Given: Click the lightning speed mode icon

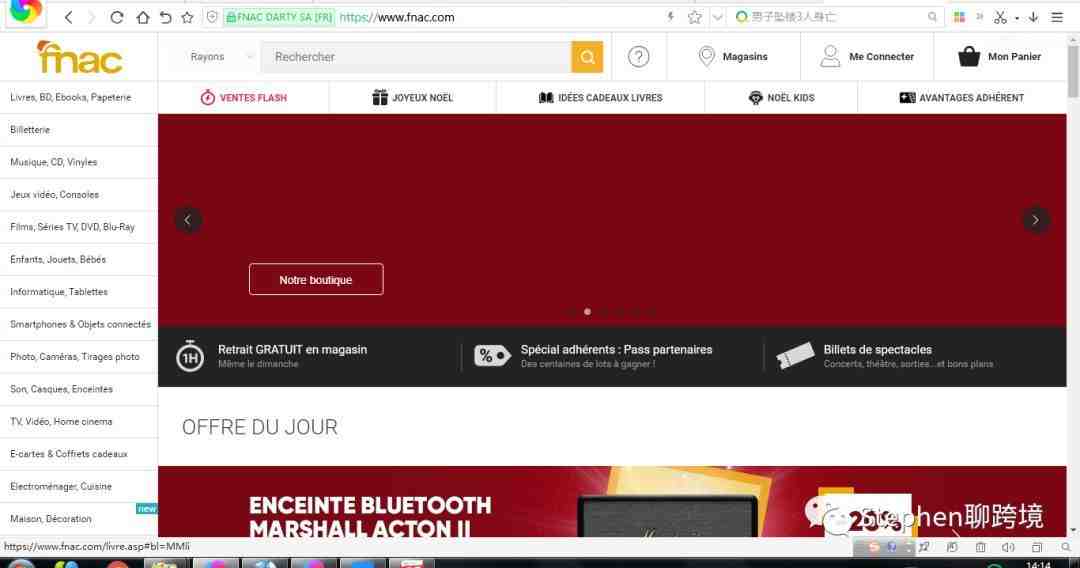Looking at the screenshot, I should pos(670,17).
